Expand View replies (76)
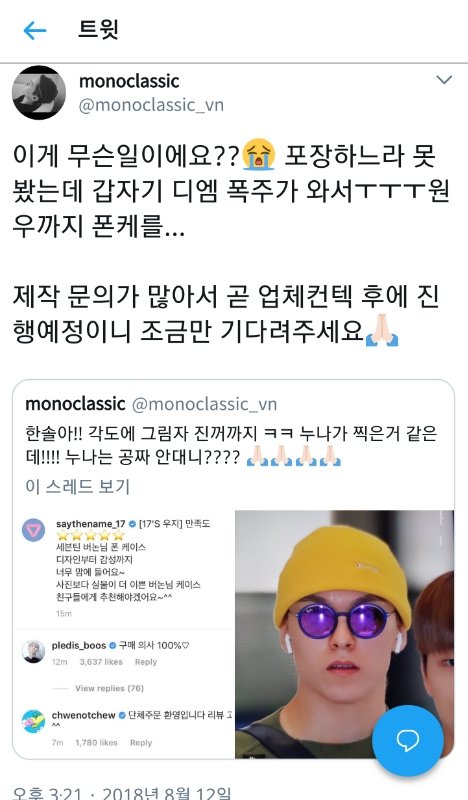This screenshot has width=468, height=800. tap(109, 688)
